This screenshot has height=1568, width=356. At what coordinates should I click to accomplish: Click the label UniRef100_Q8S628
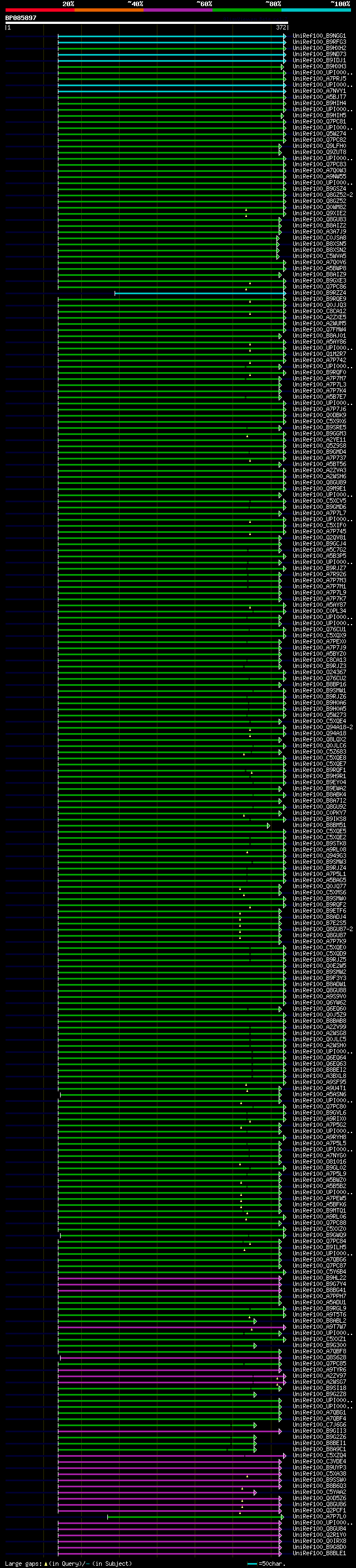tap(319, 1357)
